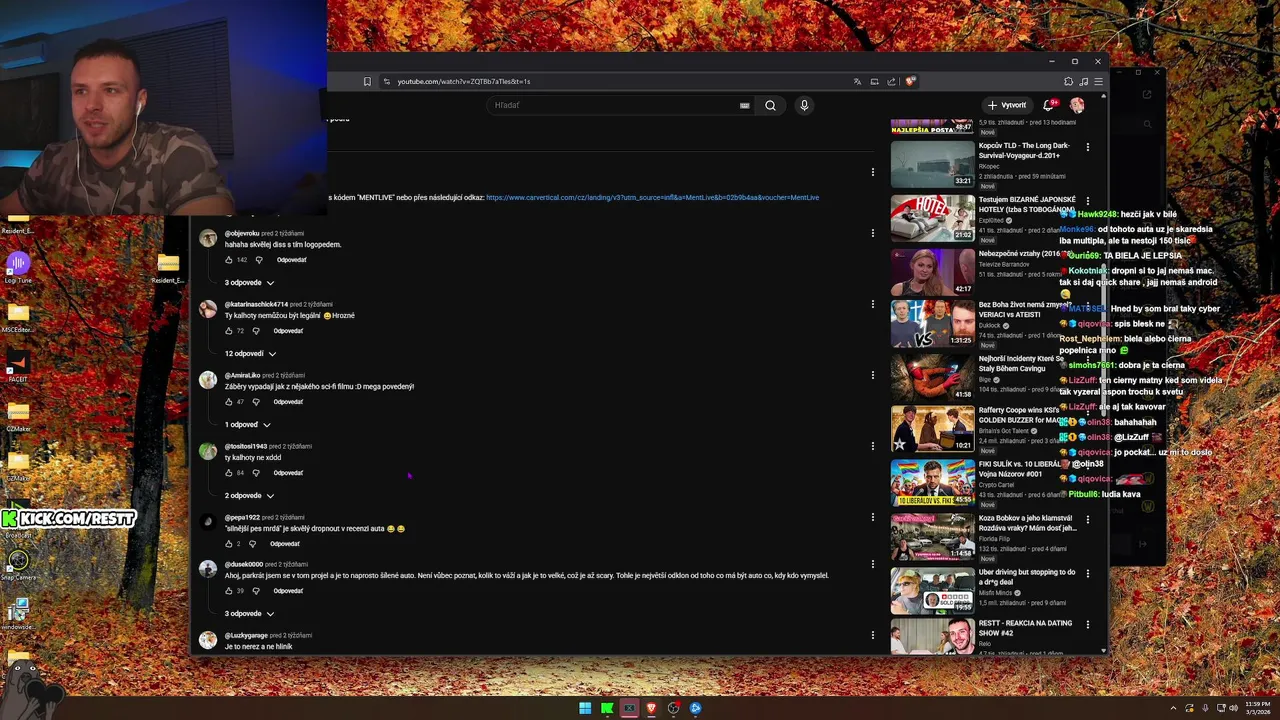1280x720 pixels.
Task: Open more options for @katarinaschick4714 comment
Action: coord(872,304)
